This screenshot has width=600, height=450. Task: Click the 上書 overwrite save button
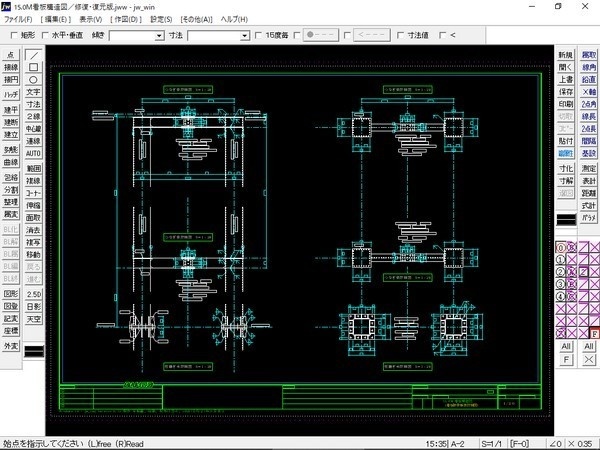[566, 80]
